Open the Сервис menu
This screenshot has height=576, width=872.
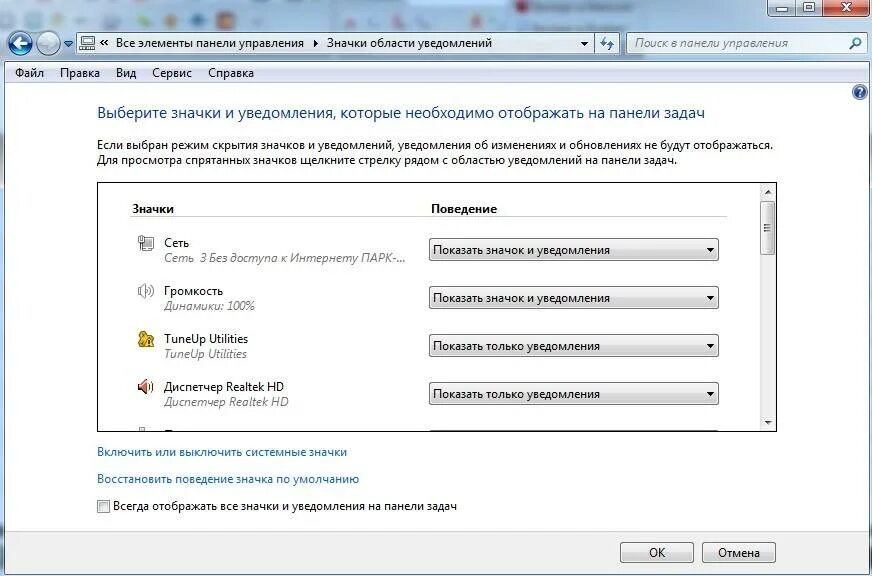pos(172,73)
